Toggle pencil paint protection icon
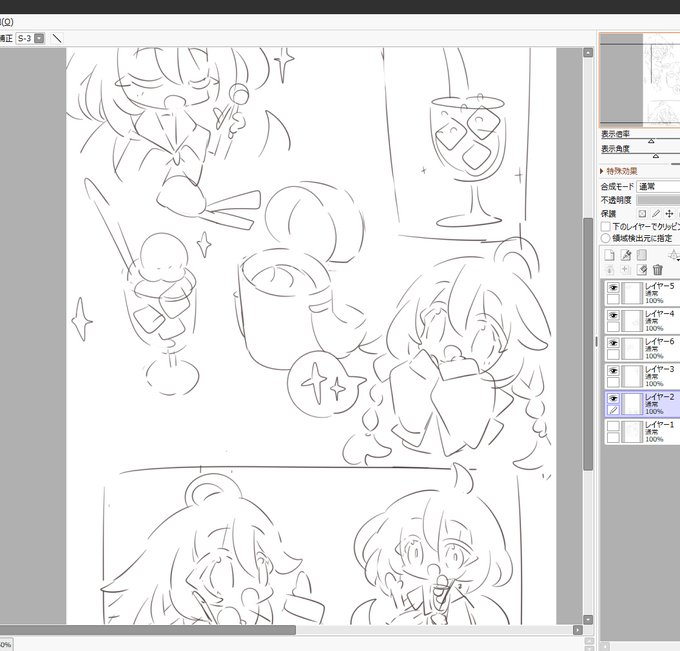 point(656,213)
